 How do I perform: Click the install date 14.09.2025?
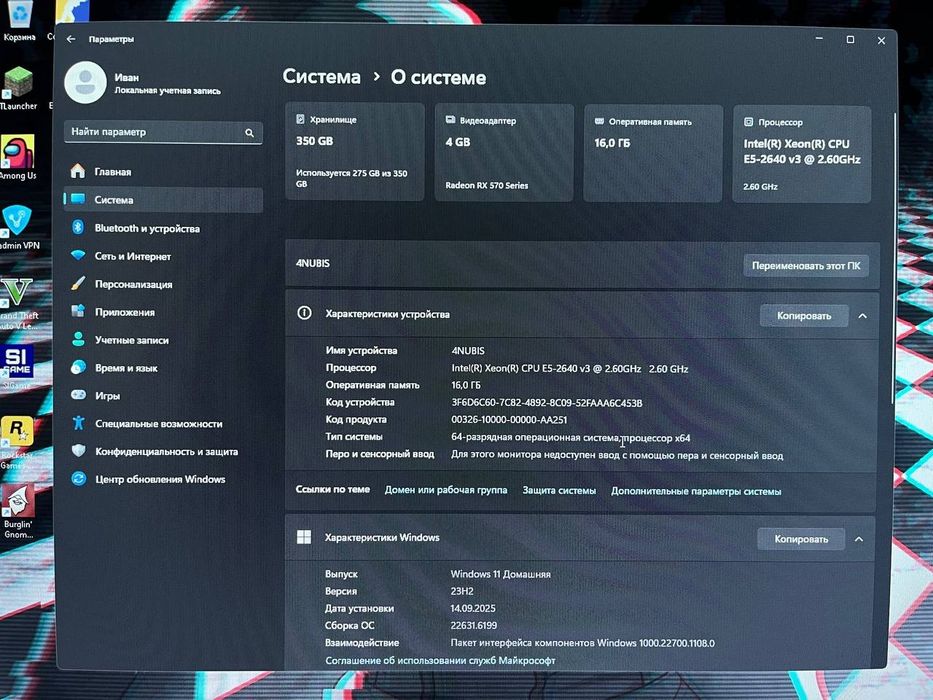pos(473,608)
